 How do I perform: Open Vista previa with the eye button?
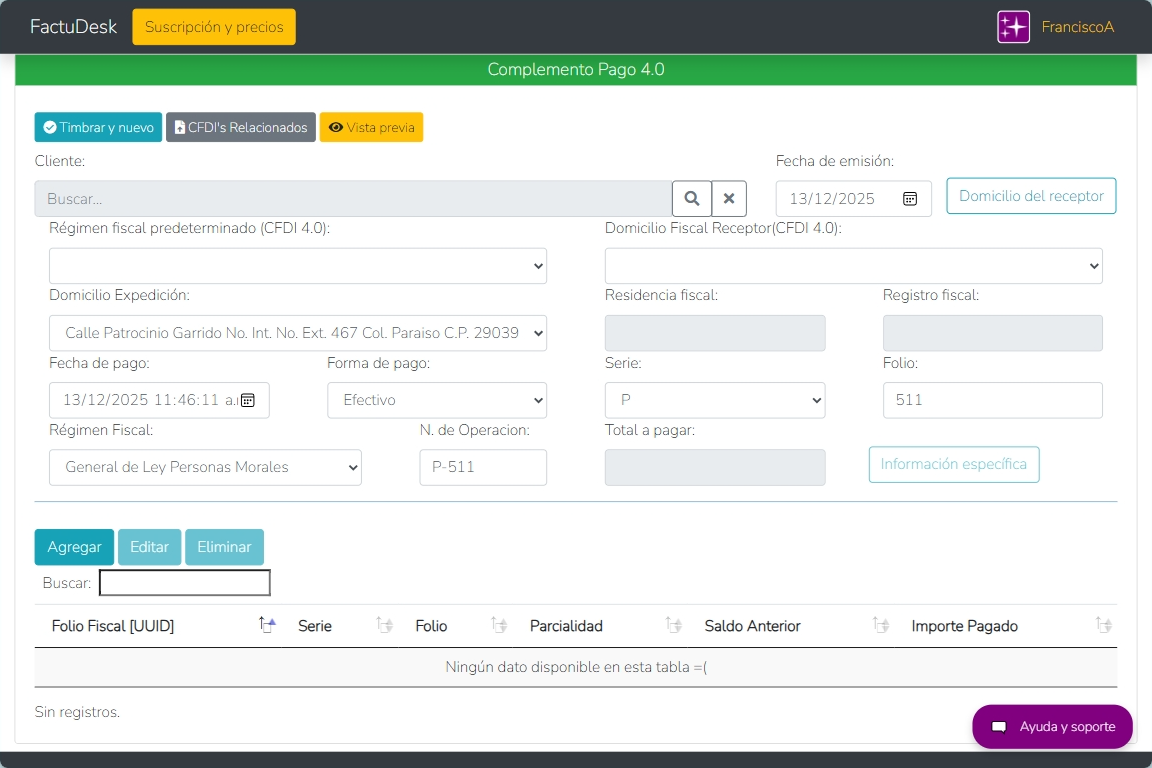(371, 127)
